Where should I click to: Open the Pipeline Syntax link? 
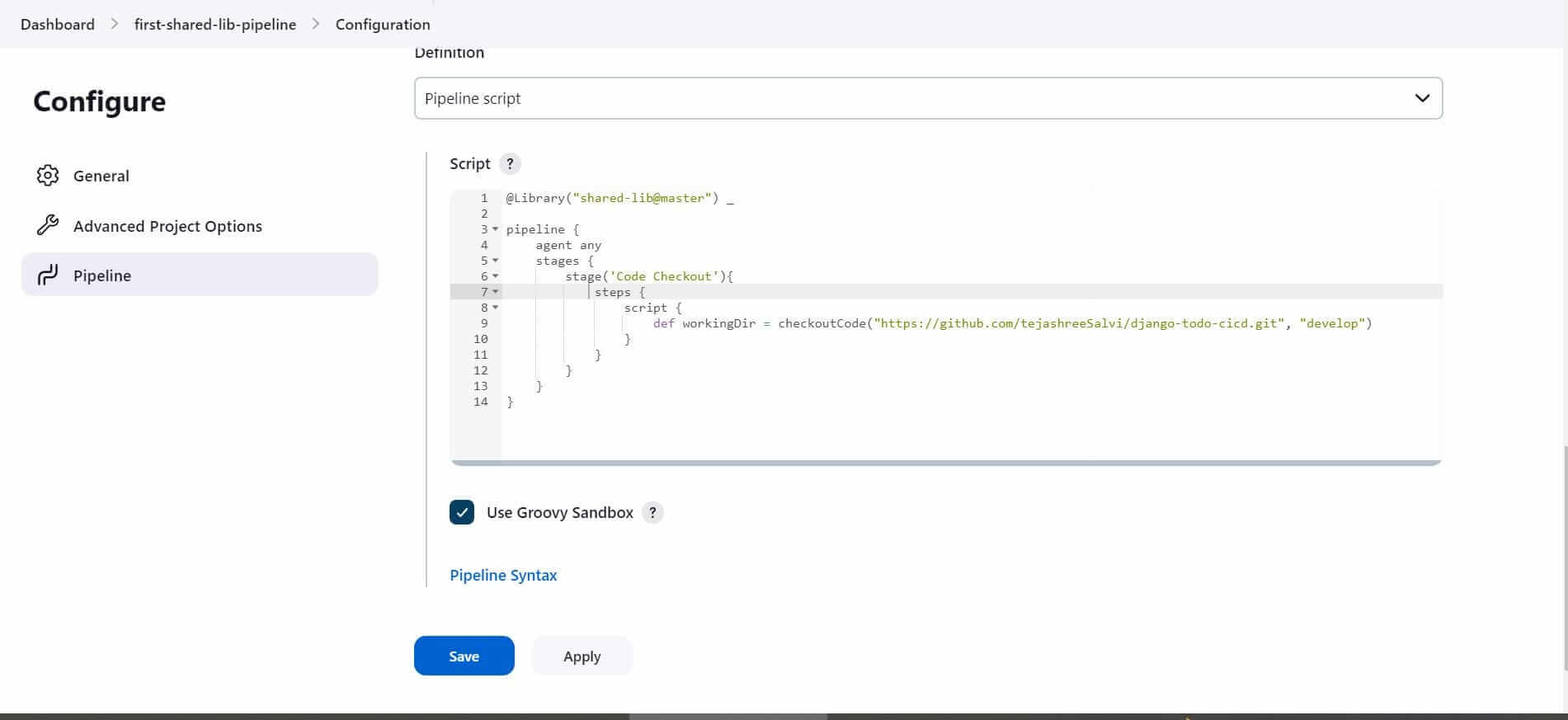(503, 575)
